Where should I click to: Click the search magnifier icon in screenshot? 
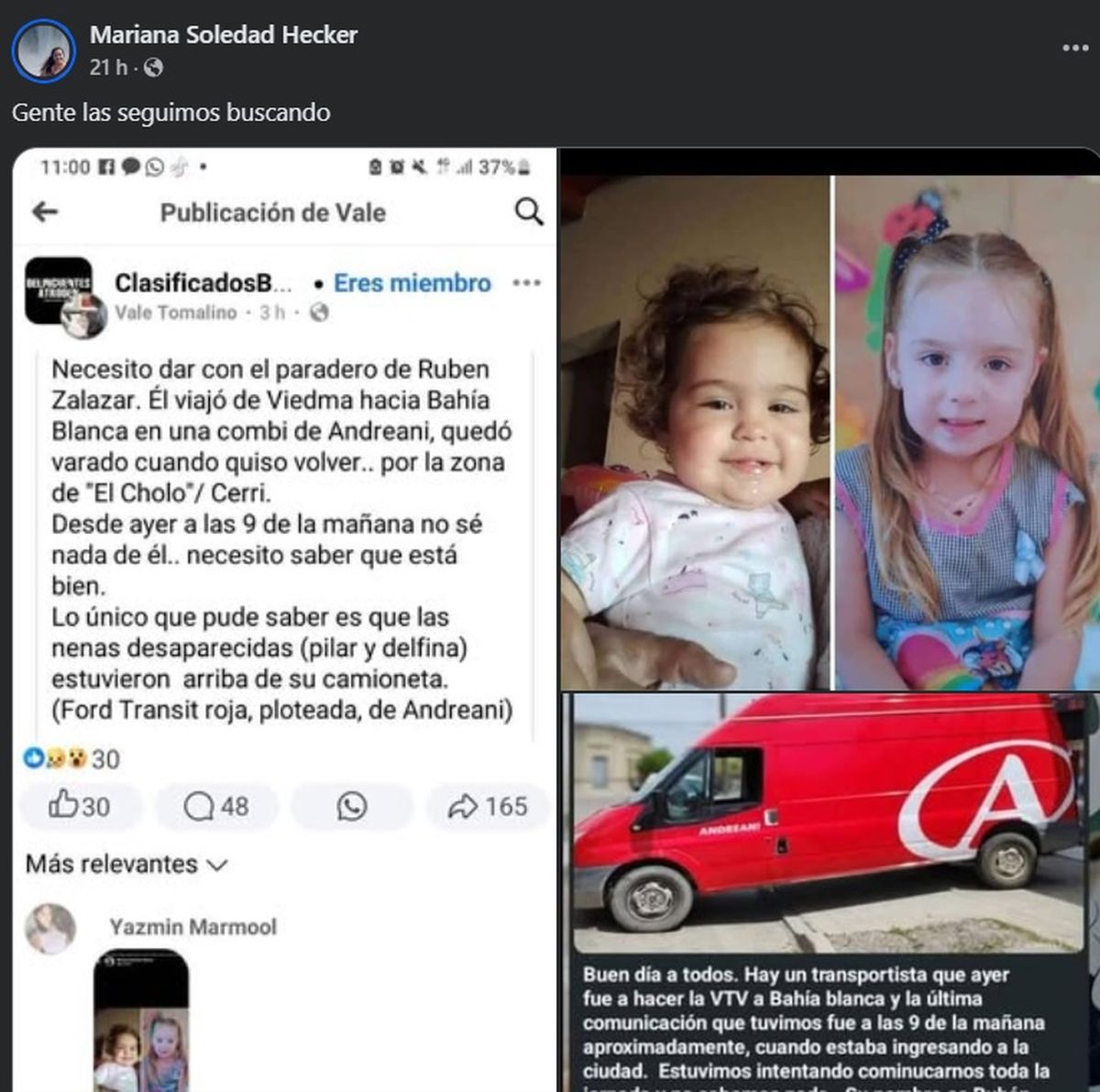pos(529,212)
